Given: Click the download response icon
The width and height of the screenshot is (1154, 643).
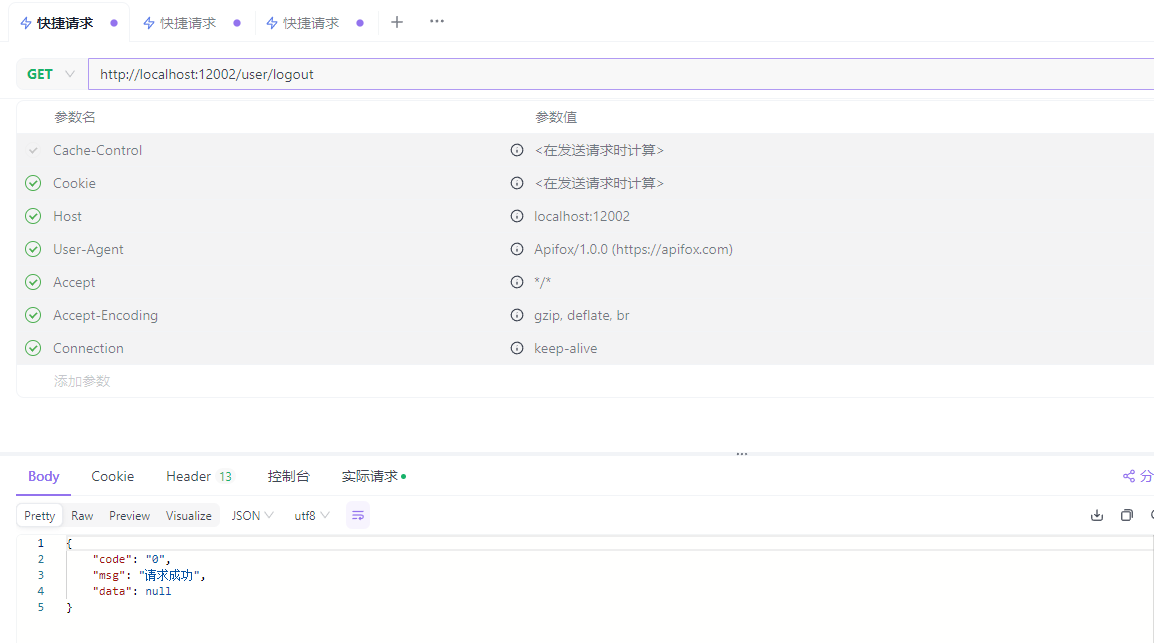Looking at the screenshot, I should tap(1097, 516).
